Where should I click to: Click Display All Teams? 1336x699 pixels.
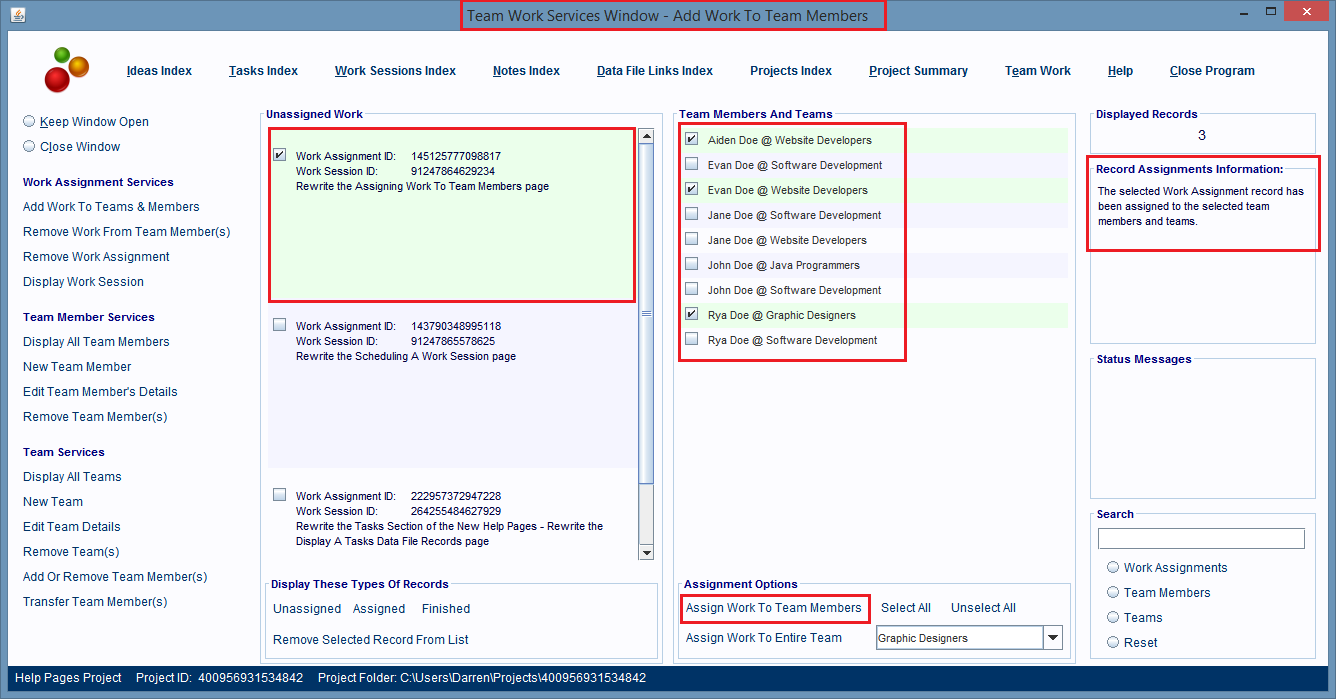pos(72,476)
